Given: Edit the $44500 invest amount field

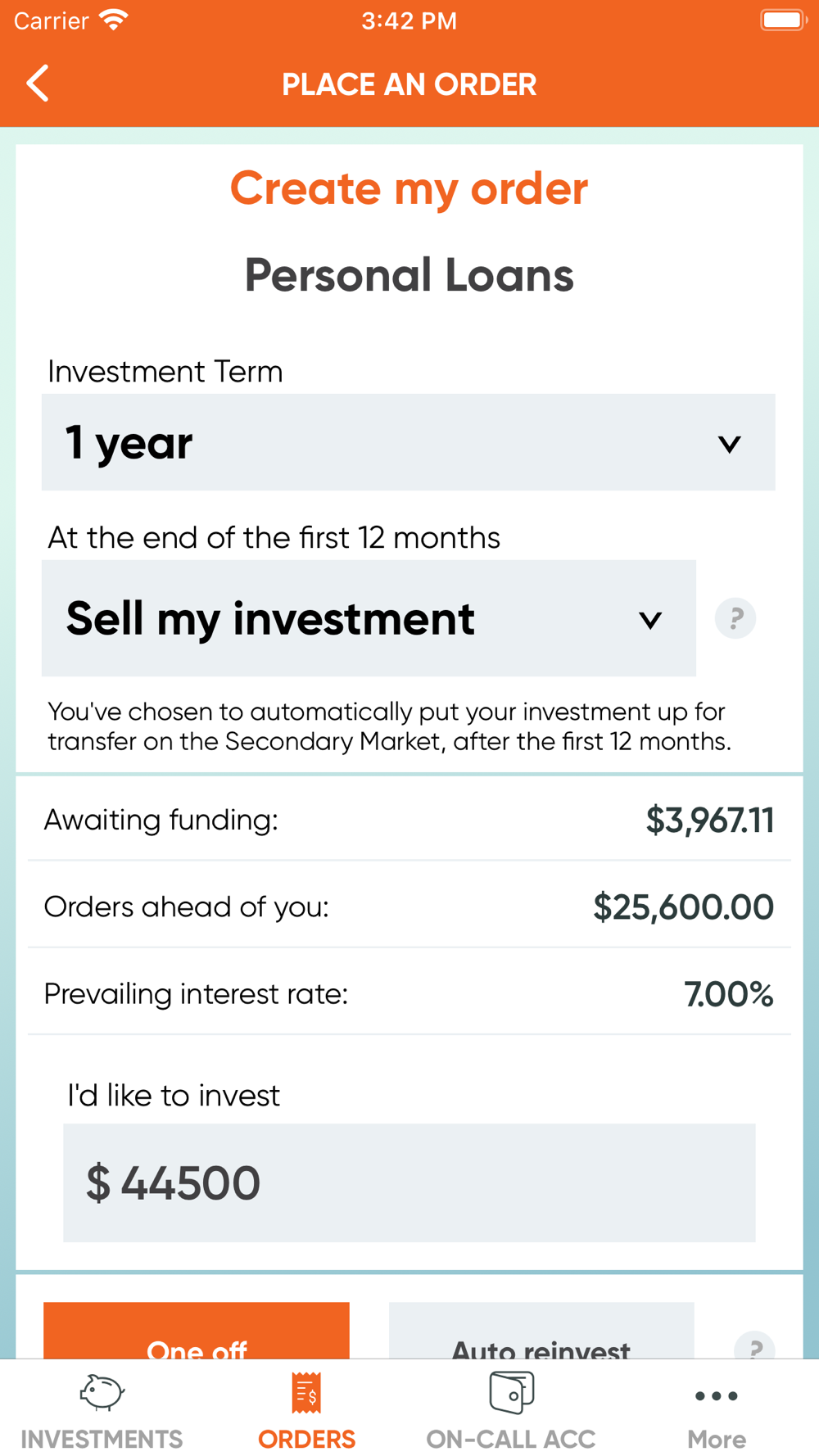Looking at the screenshot, I should pyautogui.click(x=408, y=1182).
